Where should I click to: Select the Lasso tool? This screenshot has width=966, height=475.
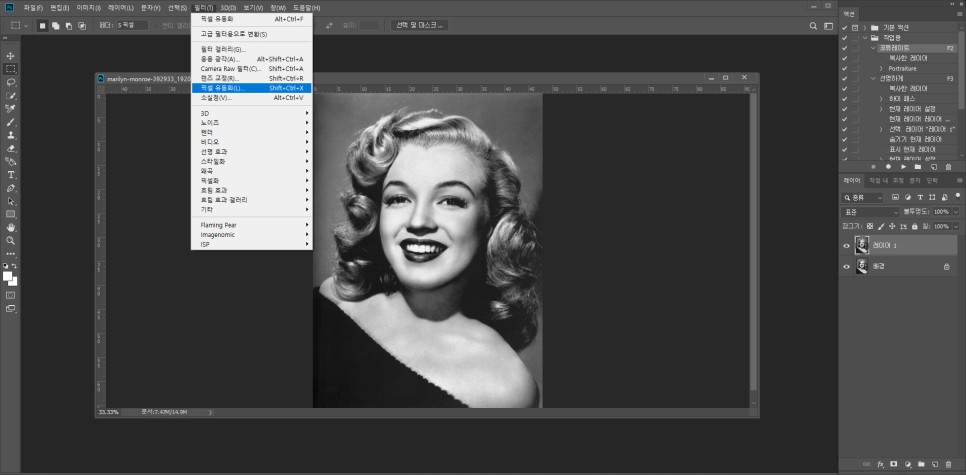click(x=10, y=82)
